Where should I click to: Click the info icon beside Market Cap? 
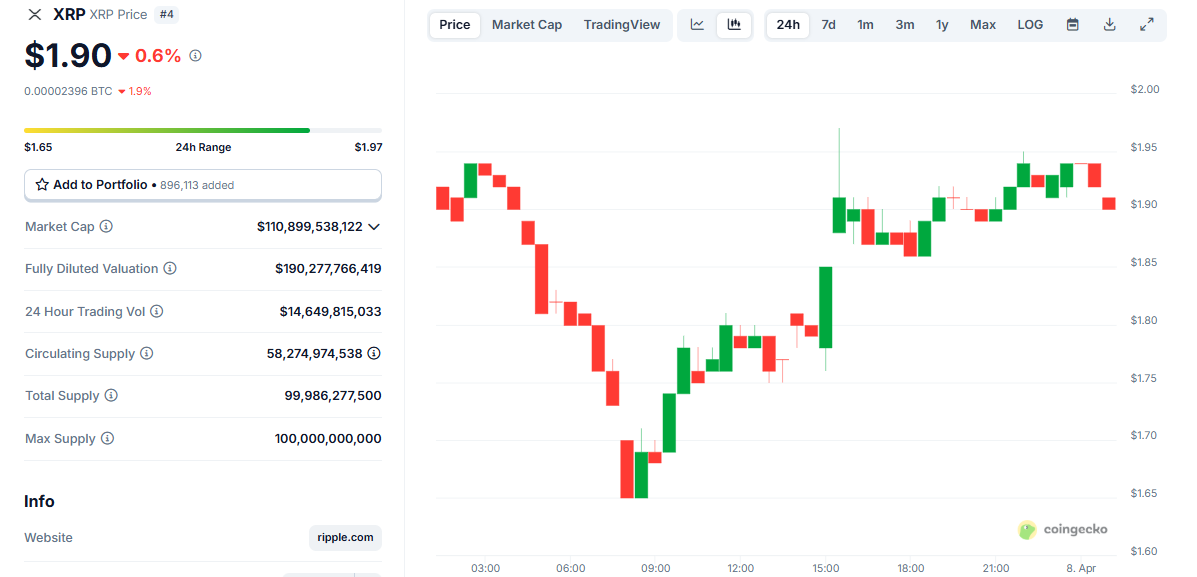pos(106,227)
